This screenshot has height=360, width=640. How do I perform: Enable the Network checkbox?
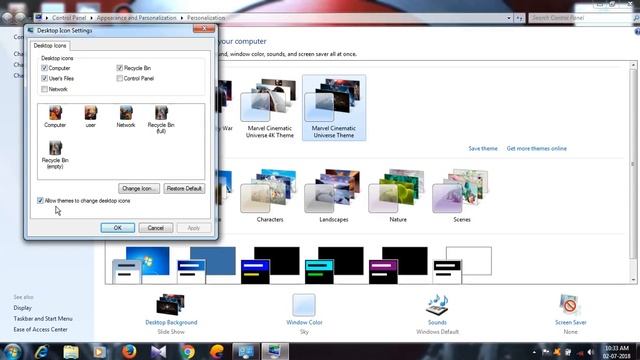pos(44,89)
